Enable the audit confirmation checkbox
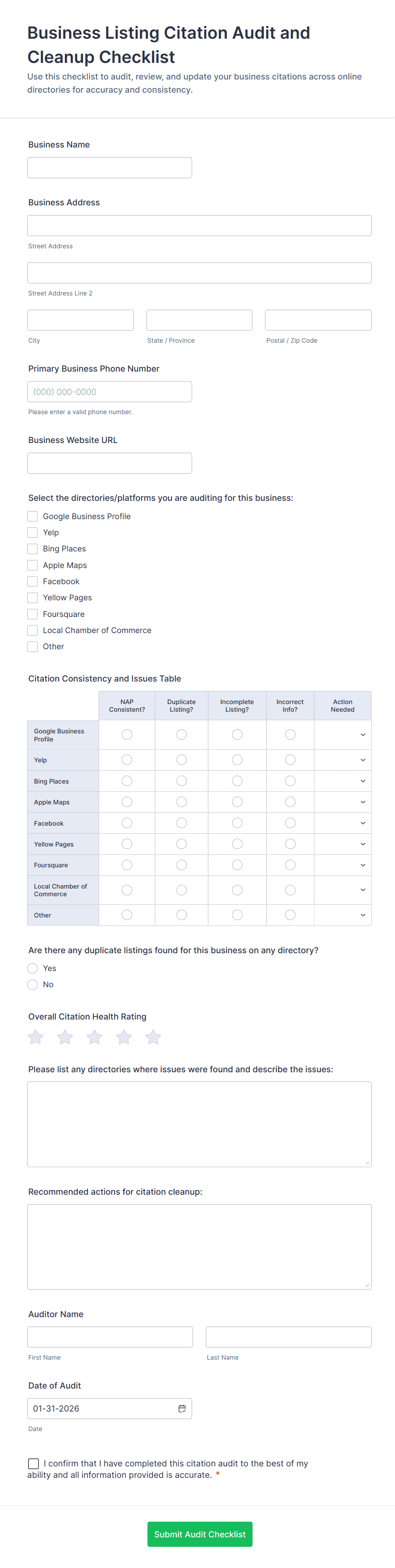The image size is (395, 1568). (34, 1463)
